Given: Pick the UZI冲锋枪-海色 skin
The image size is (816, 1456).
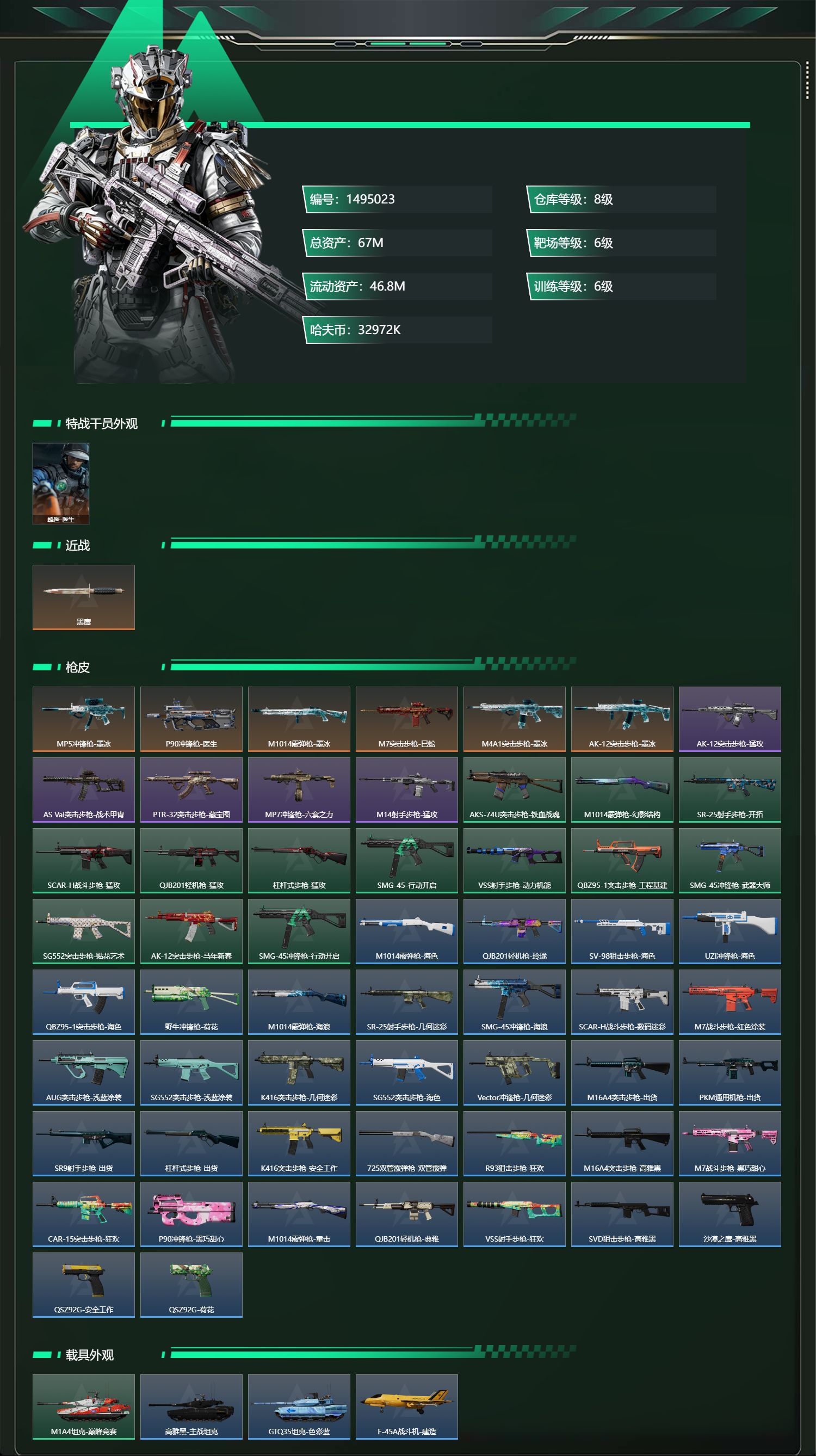Looking at the screenshot, I should coord(730,931).
